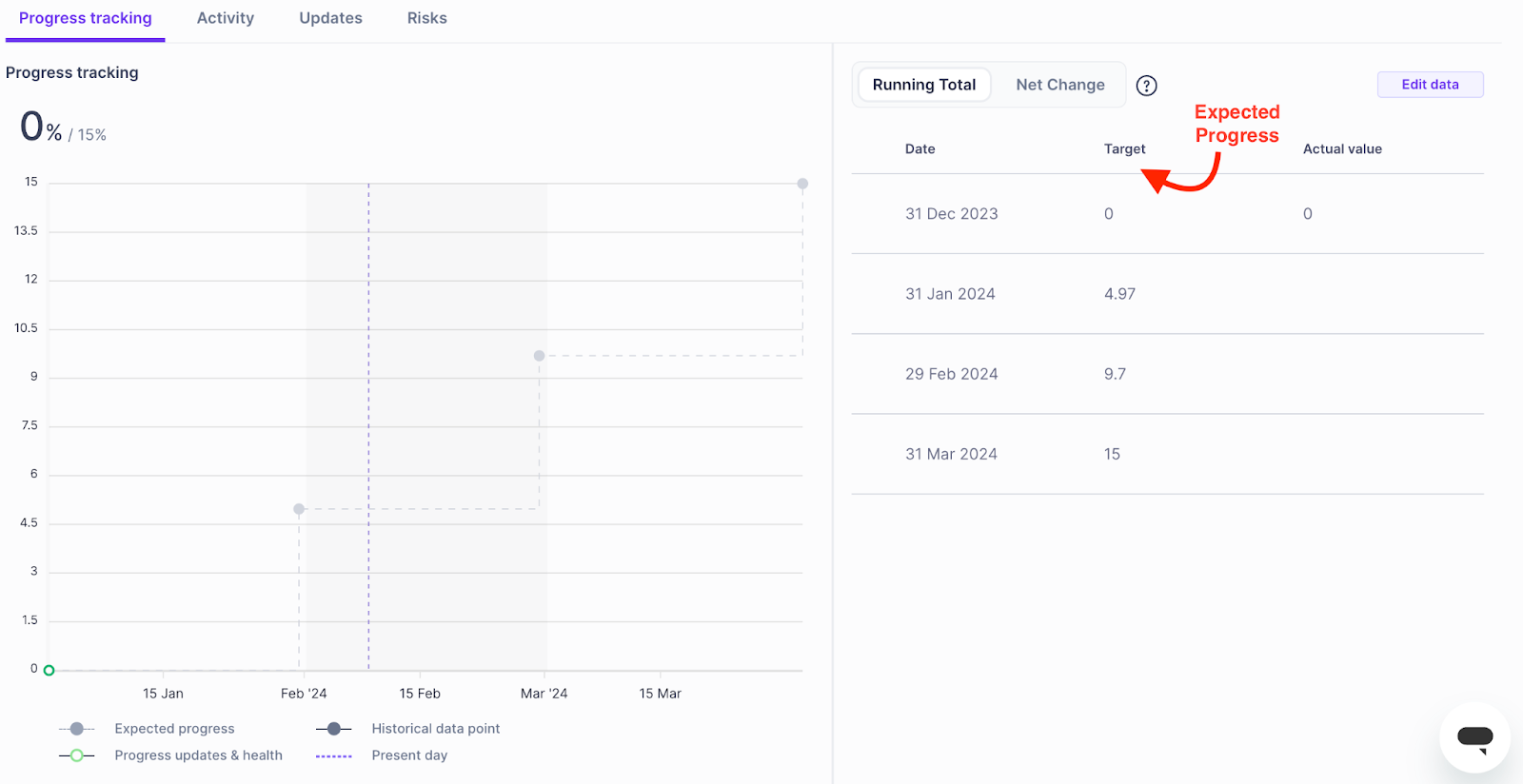Open the chat support widget
Image resolution: width=1523 pixels, height=784 pixels.
click(x=1474, y=737)
